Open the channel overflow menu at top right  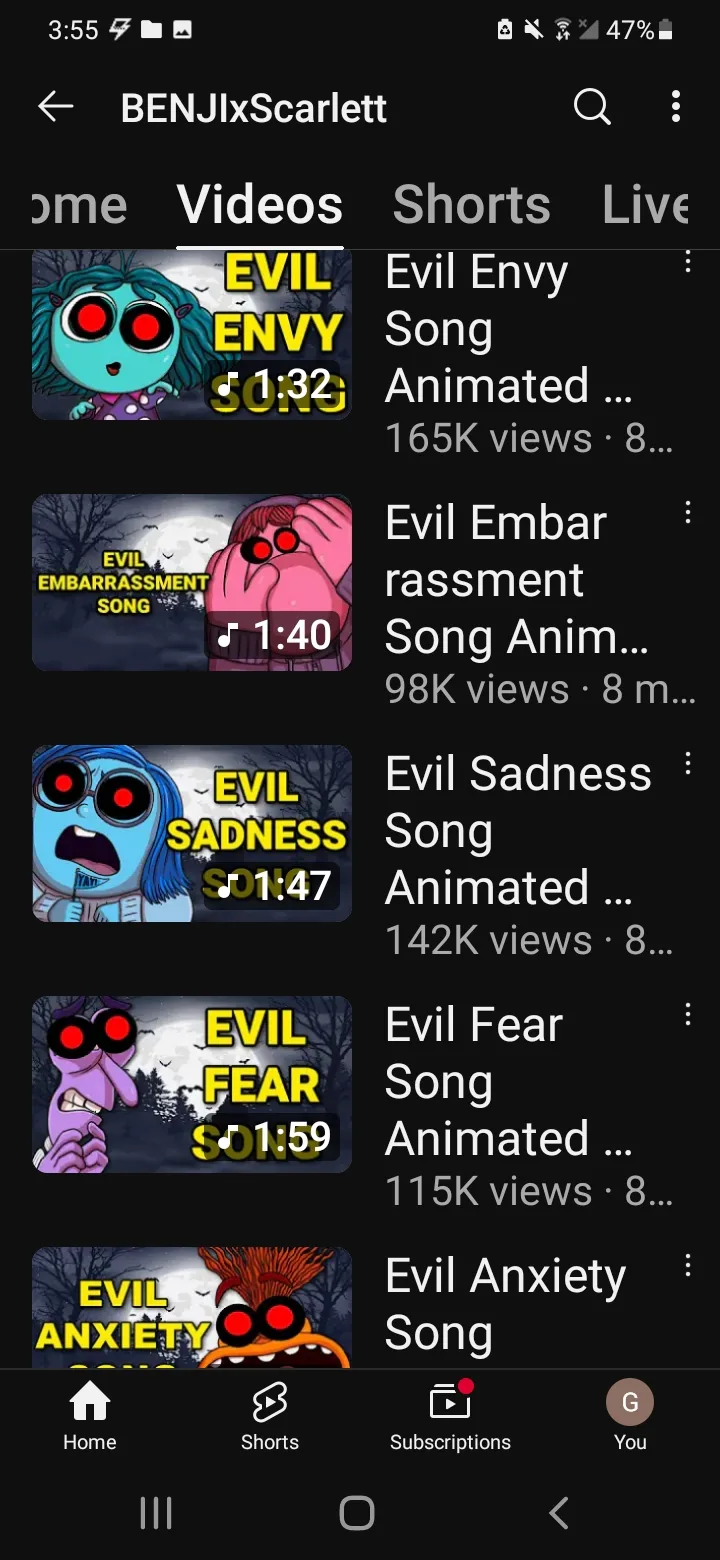pyautogui.click(x=676, y=106)
